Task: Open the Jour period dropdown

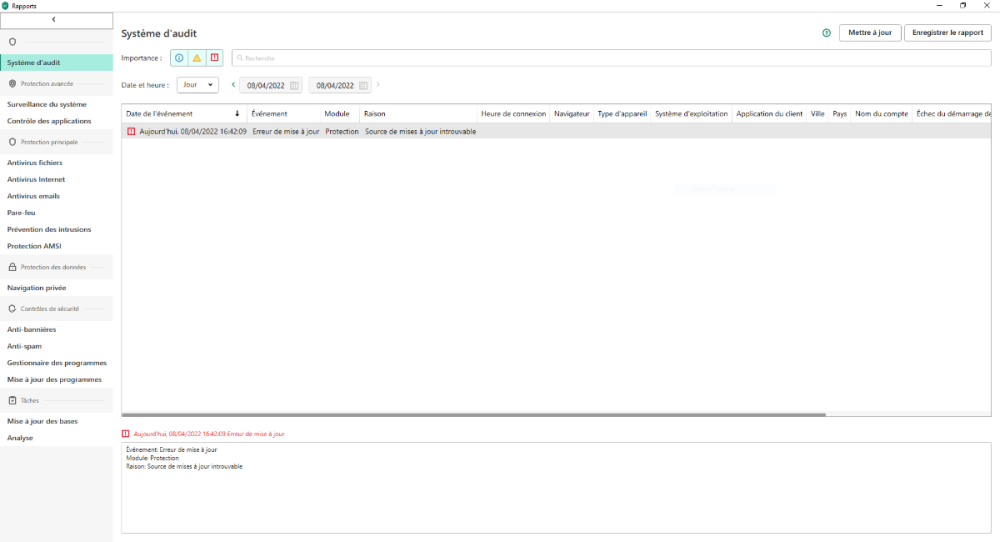Action: click(198, 85)
